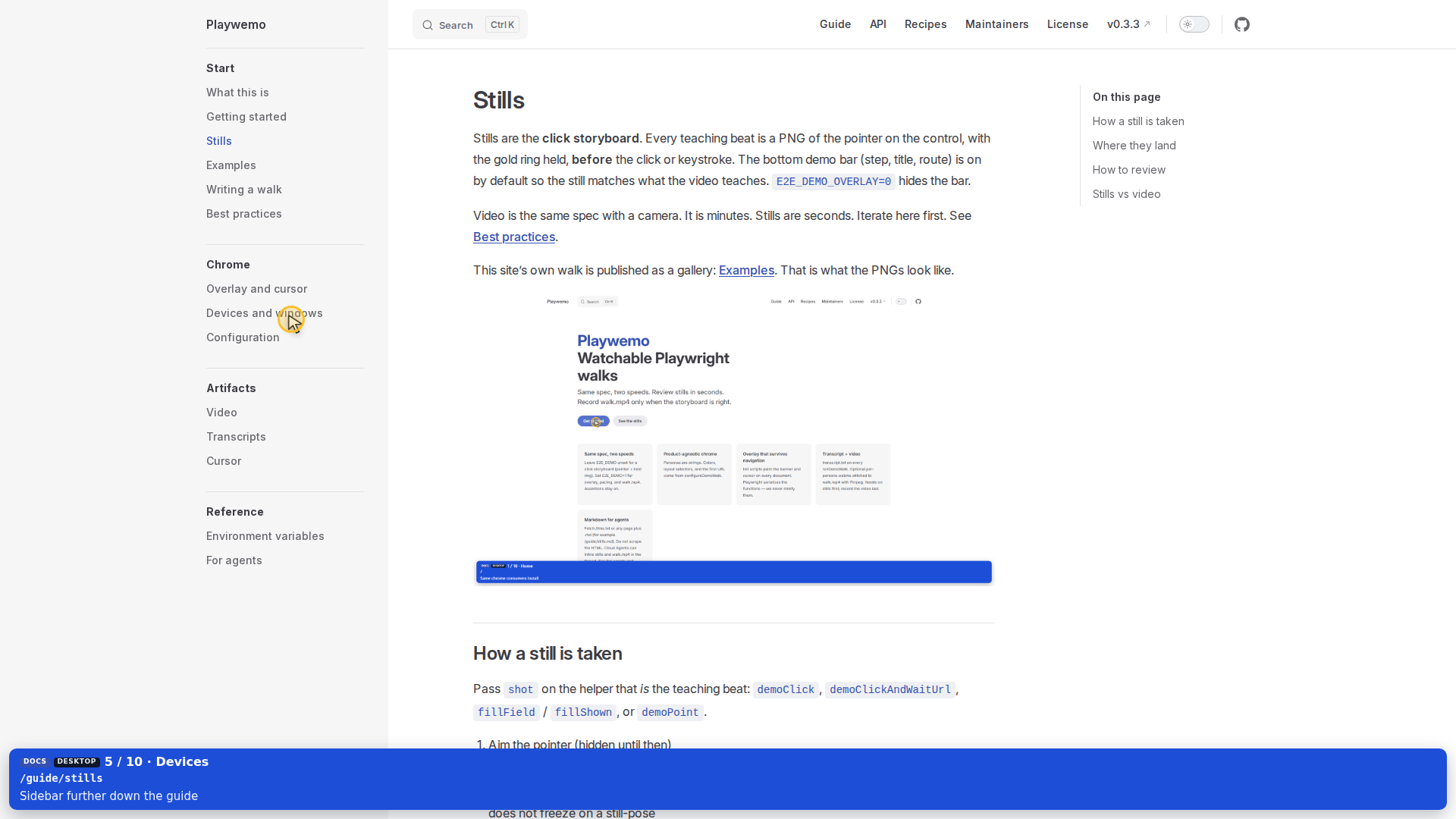Click the demoClickAndWaitUrl code snippet
Image resolution: width=1456 pixels, height=819 pixels.
coord(890,689)
